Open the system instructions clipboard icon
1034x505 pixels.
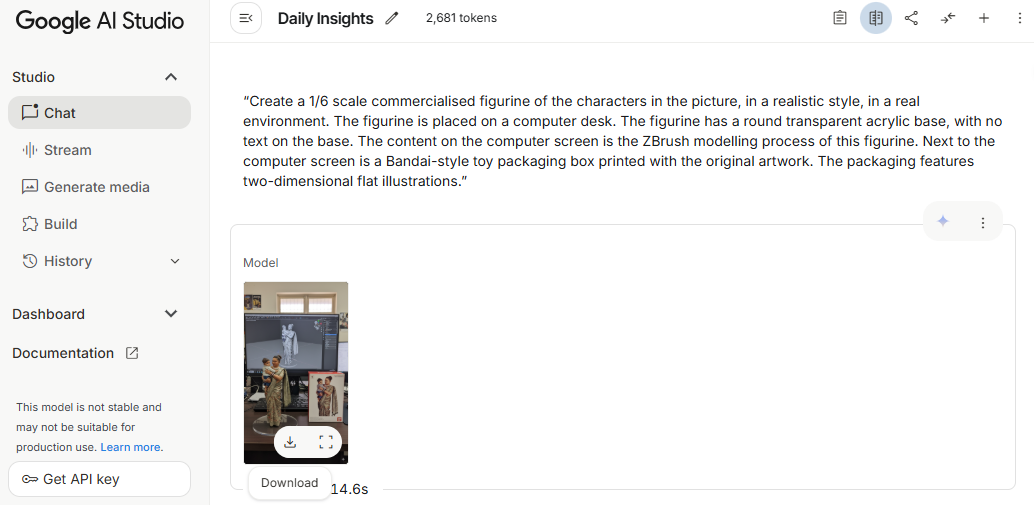(840, 18)
